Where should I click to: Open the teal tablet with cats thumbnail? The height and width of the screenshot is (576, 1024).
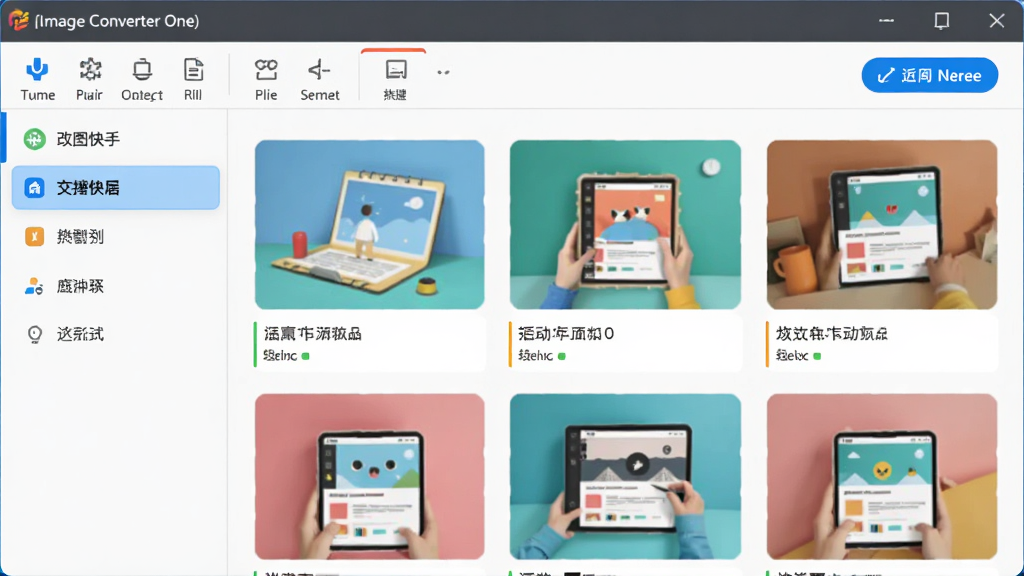click(x=625, y=224)
